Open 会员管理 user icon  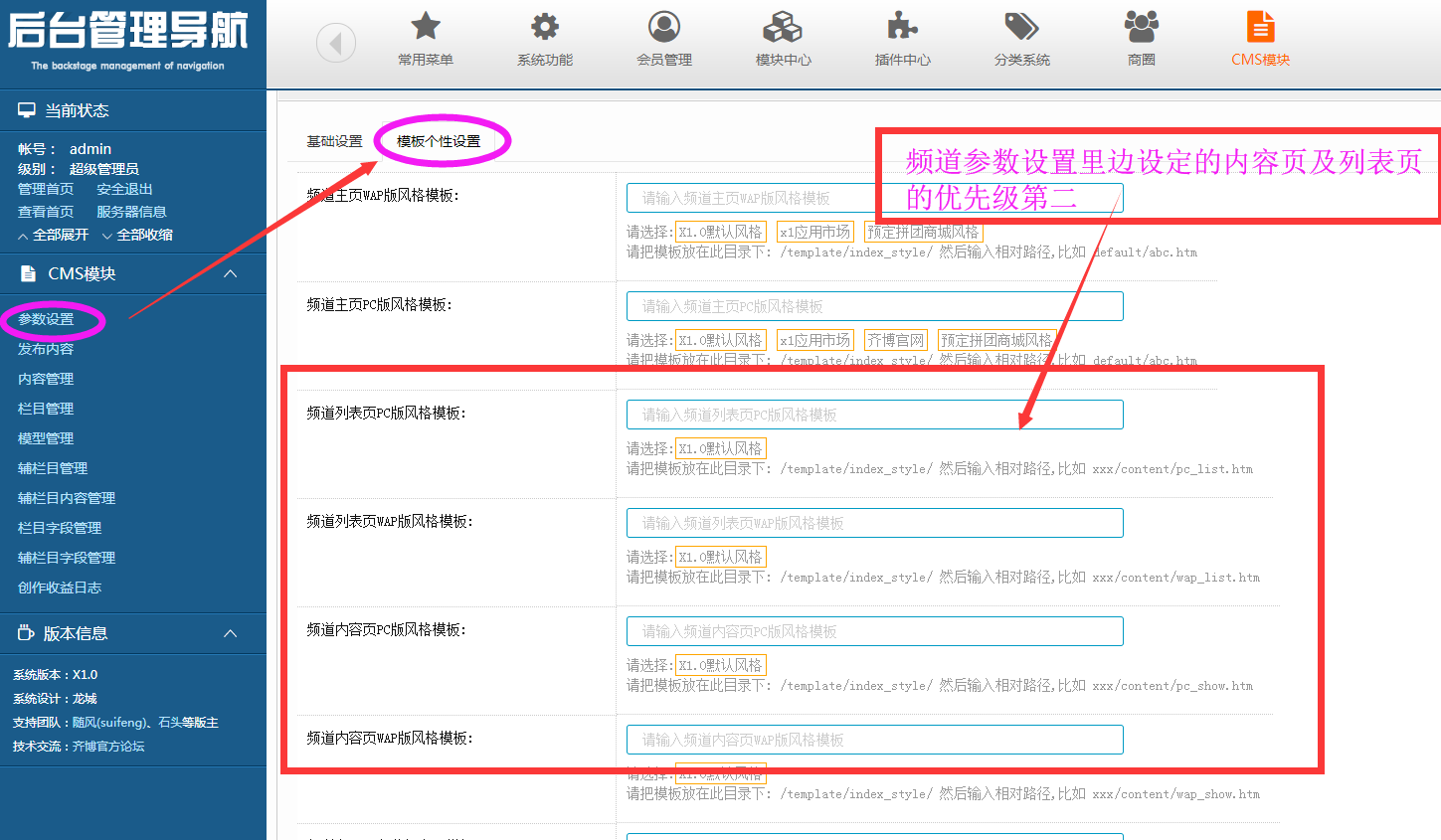pyautogui.click(x=664, y=27)
